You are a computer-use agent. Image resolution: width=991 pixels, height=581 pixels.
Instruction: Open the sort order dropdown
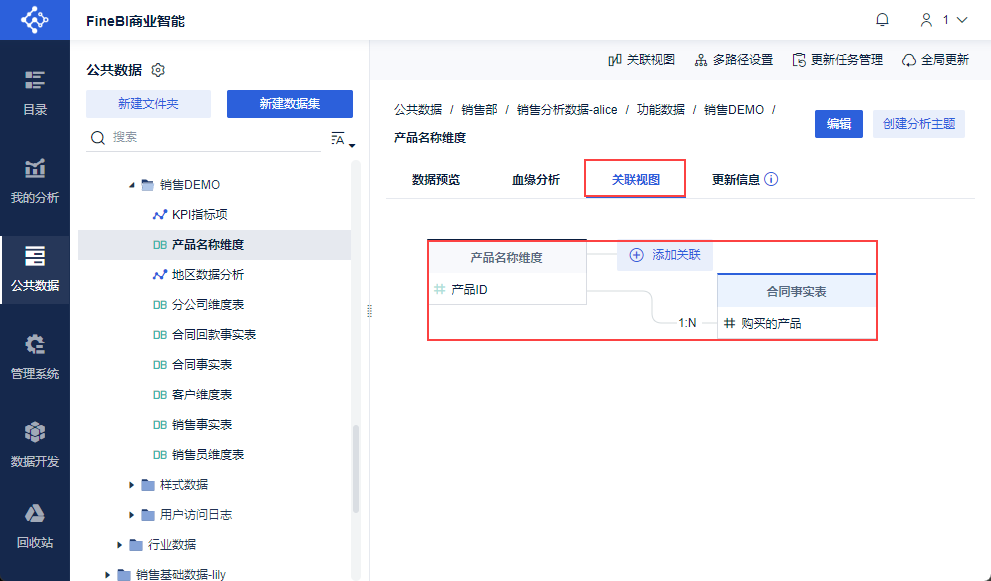(x=343, y=140)
